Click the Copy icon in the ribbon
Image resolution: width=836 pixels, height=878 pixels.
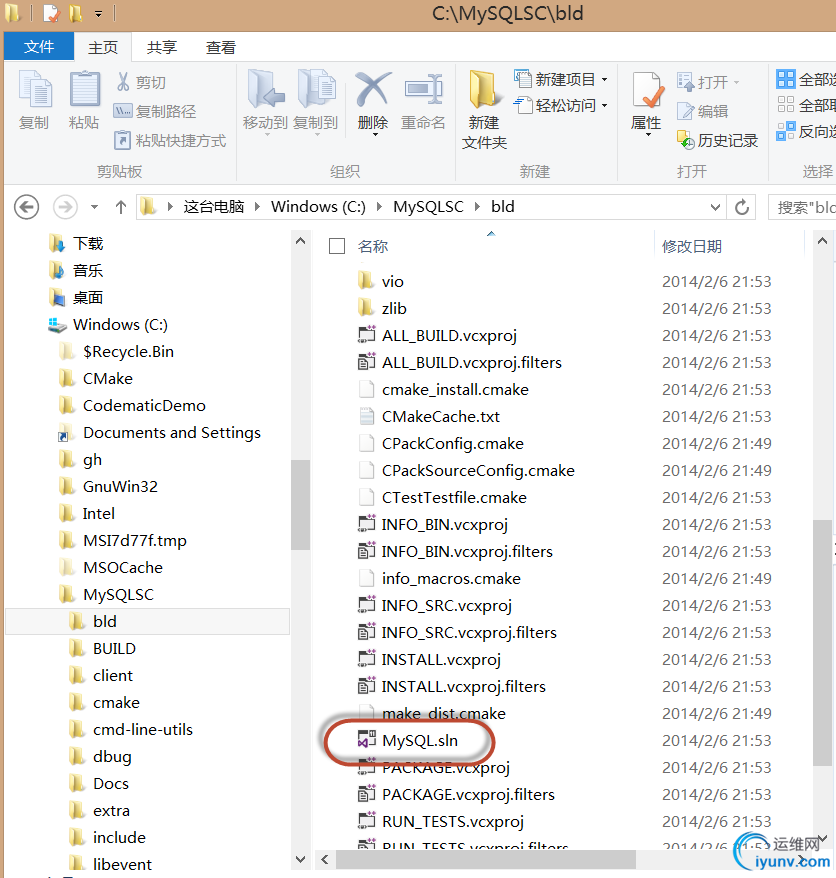click(x=35, y=89)
